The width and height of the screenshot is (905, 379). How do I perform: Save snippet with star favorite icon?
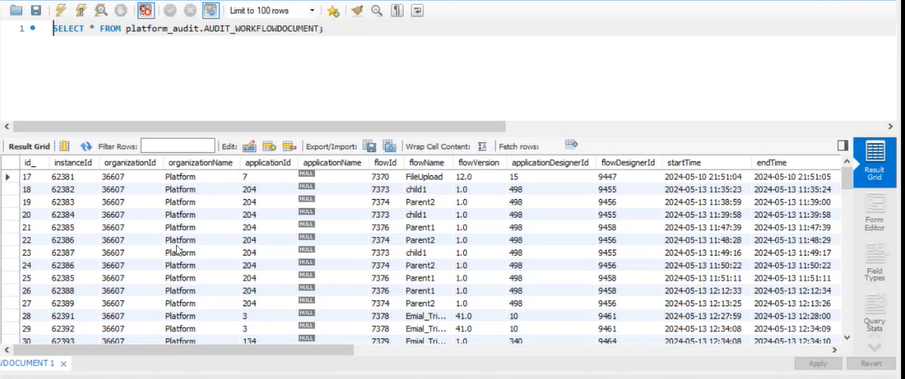[x=333, y=10]
